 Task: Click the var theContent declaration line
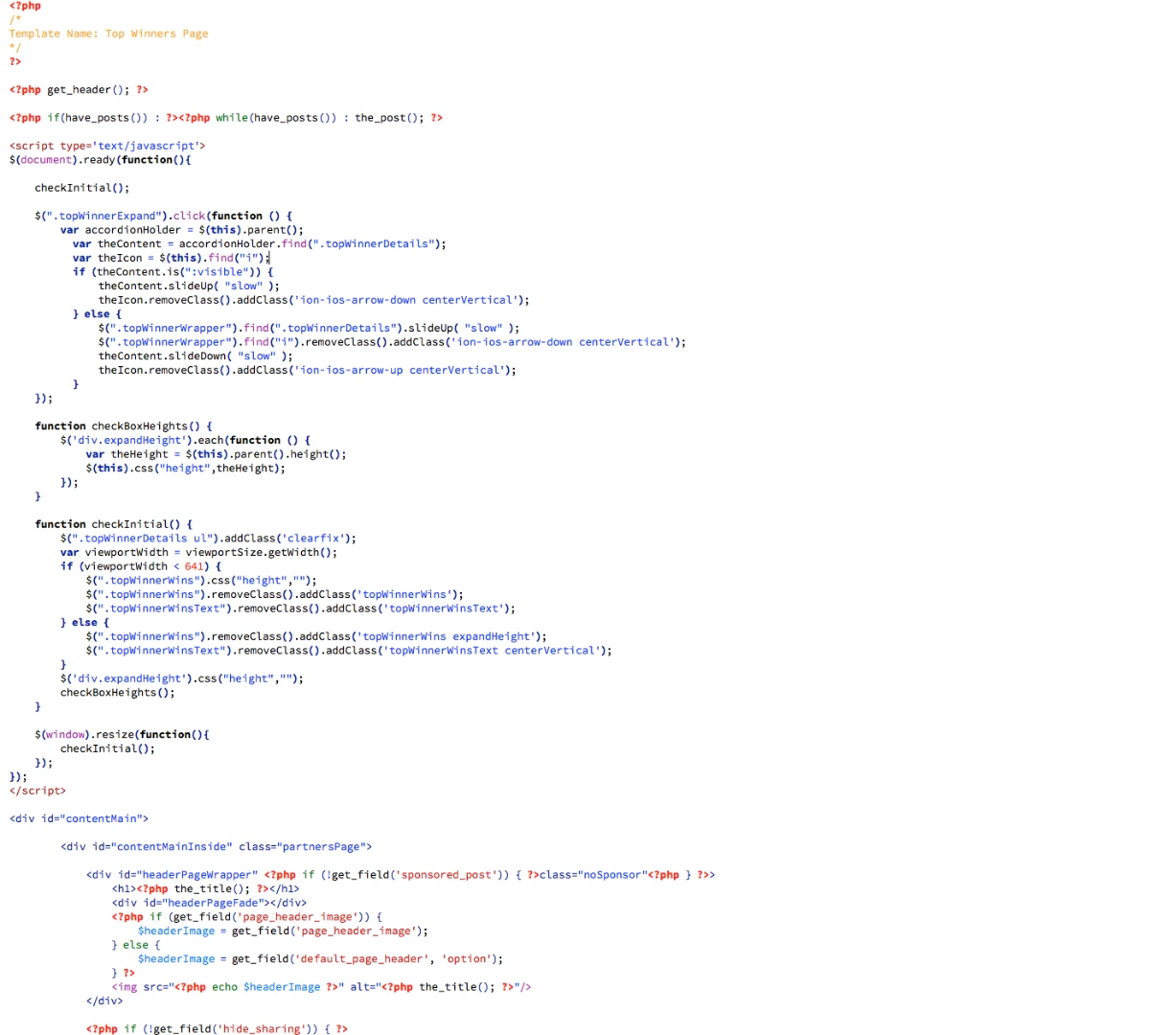pos(260,244)
